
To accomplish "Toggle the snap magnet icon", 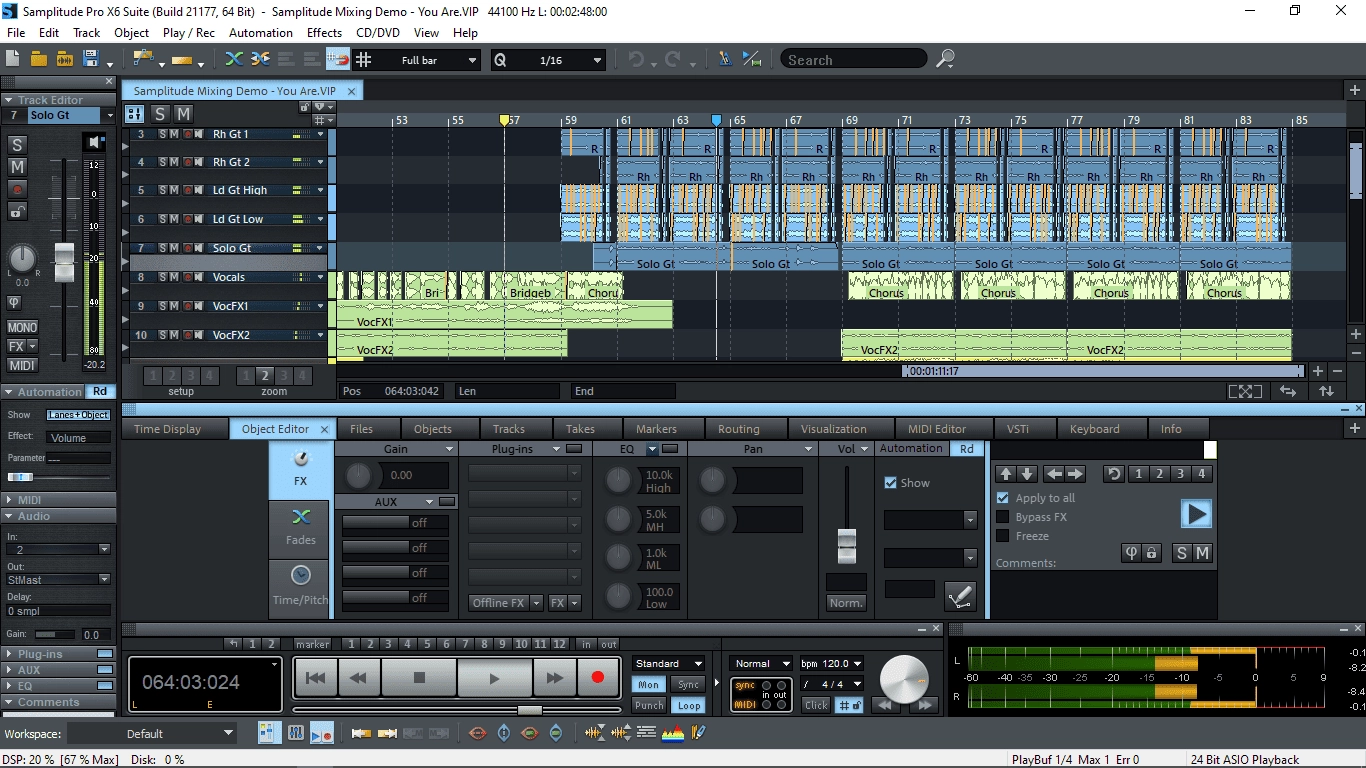I will [x=338, y=59].
